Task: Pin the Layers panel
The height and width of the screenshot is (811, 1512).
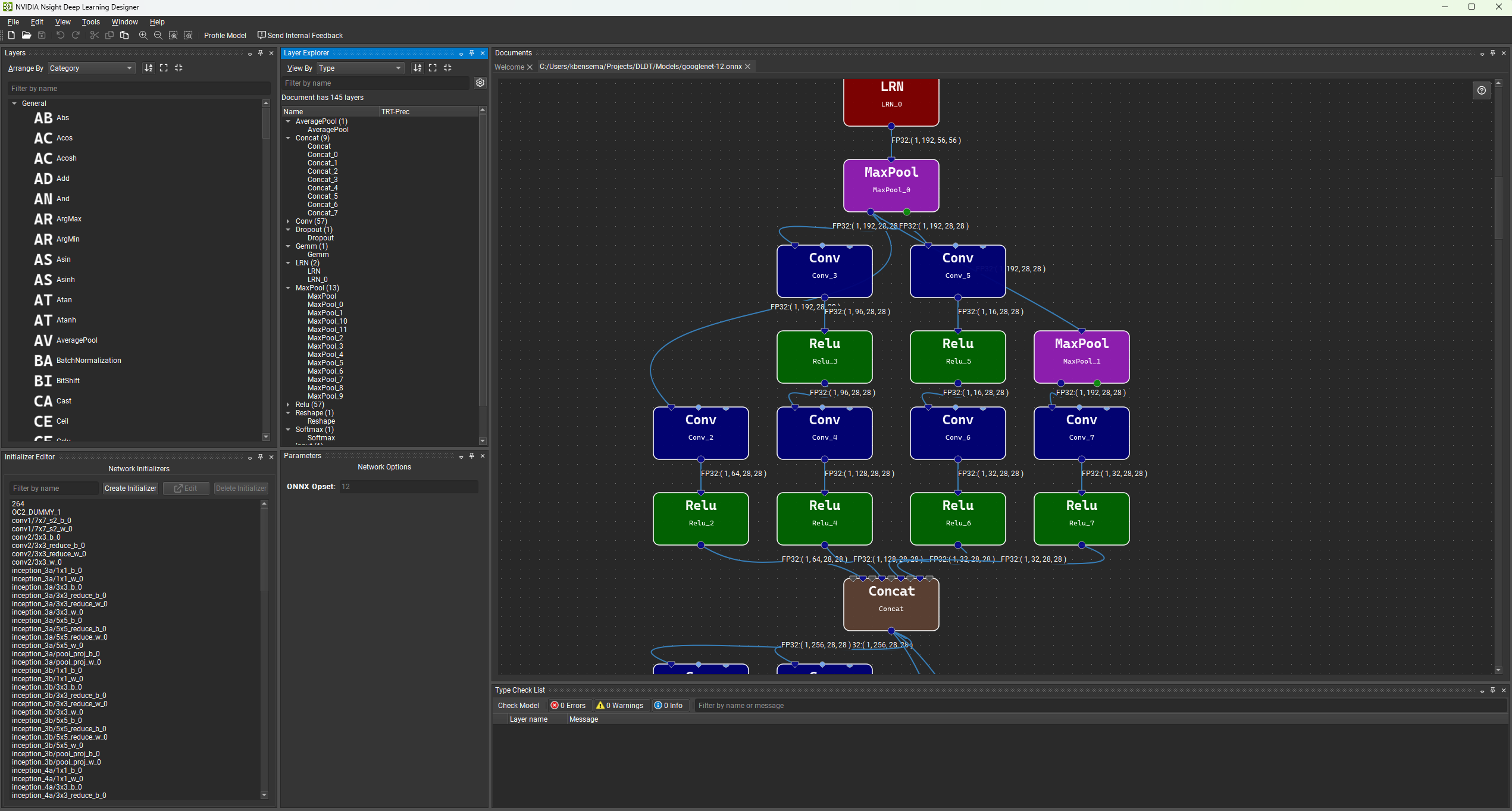Action: click(260, 53)
